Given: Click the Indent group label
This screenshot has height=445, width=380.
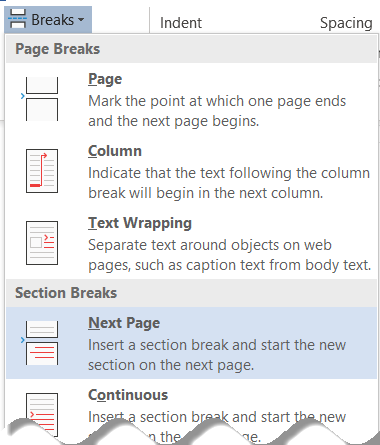Looking at the screenshot, I should [181, 23].
